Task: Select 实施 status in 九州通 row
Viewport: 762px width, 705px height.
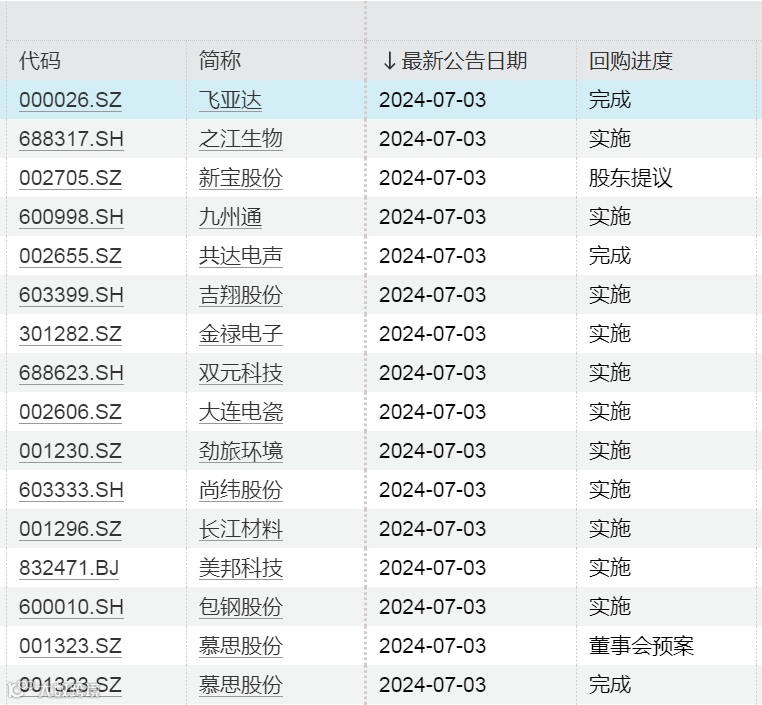Action: 610,217
